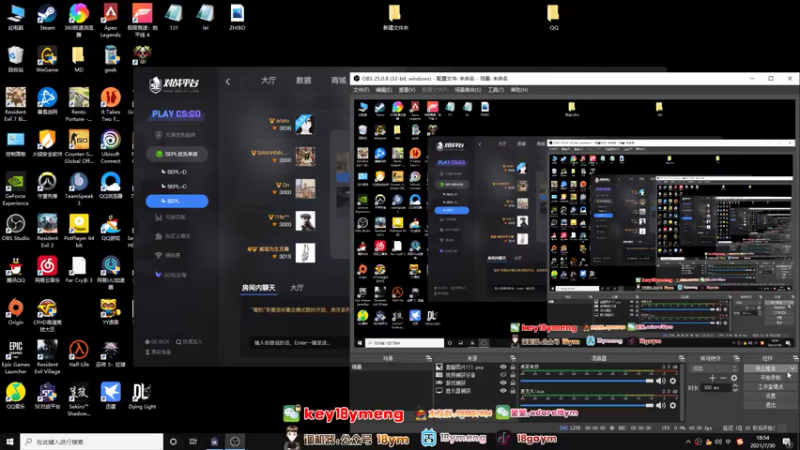
Task: Toggle the video capture device source lock
Action: tap(513, 374)
